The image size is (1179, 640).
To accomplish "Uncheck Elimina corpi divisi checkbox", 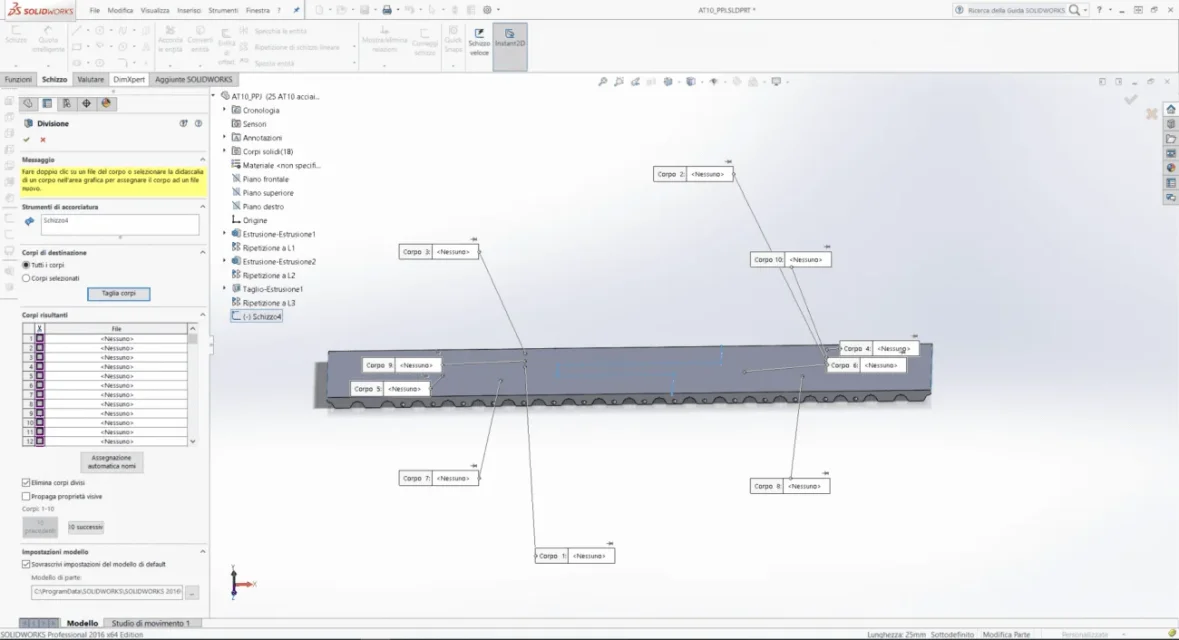I will point(26,483).
